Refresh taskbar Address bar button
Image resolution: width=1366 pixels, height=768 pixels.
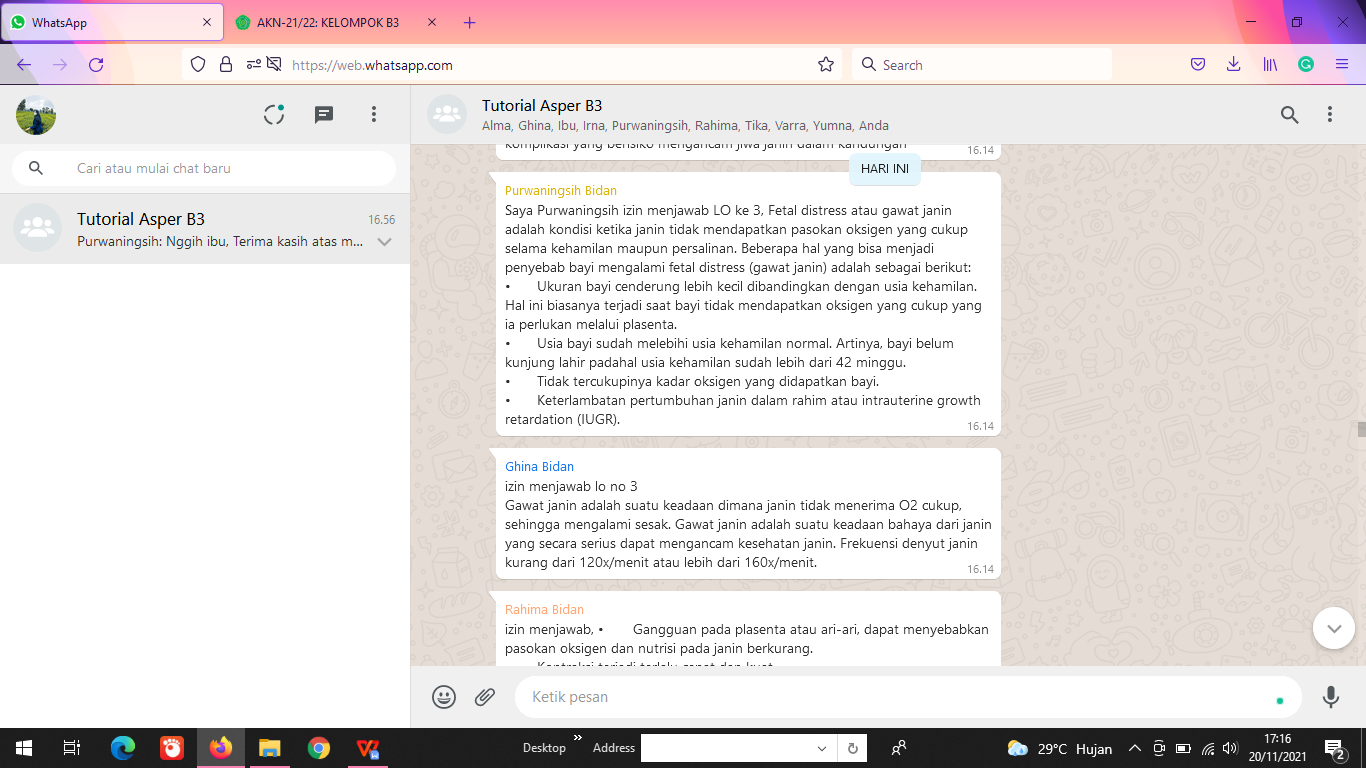point(853,748)
